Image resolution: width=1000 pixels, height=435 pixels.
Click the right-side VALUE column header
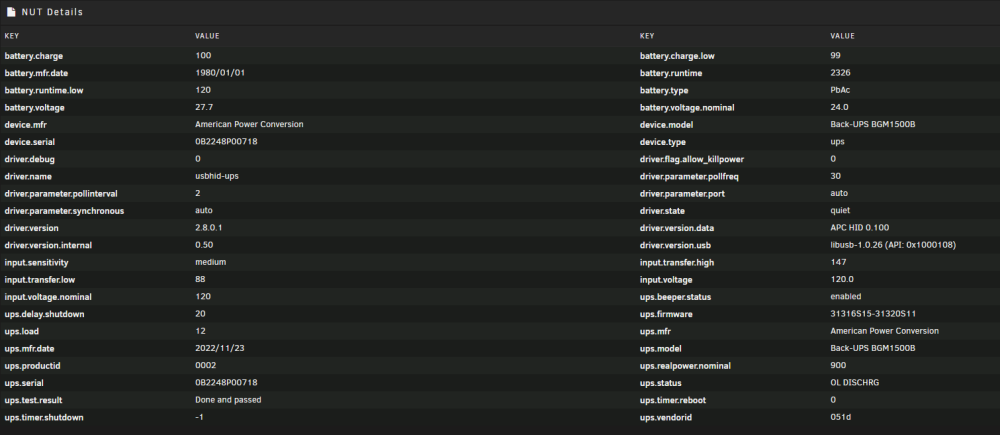tap(842, 36)
